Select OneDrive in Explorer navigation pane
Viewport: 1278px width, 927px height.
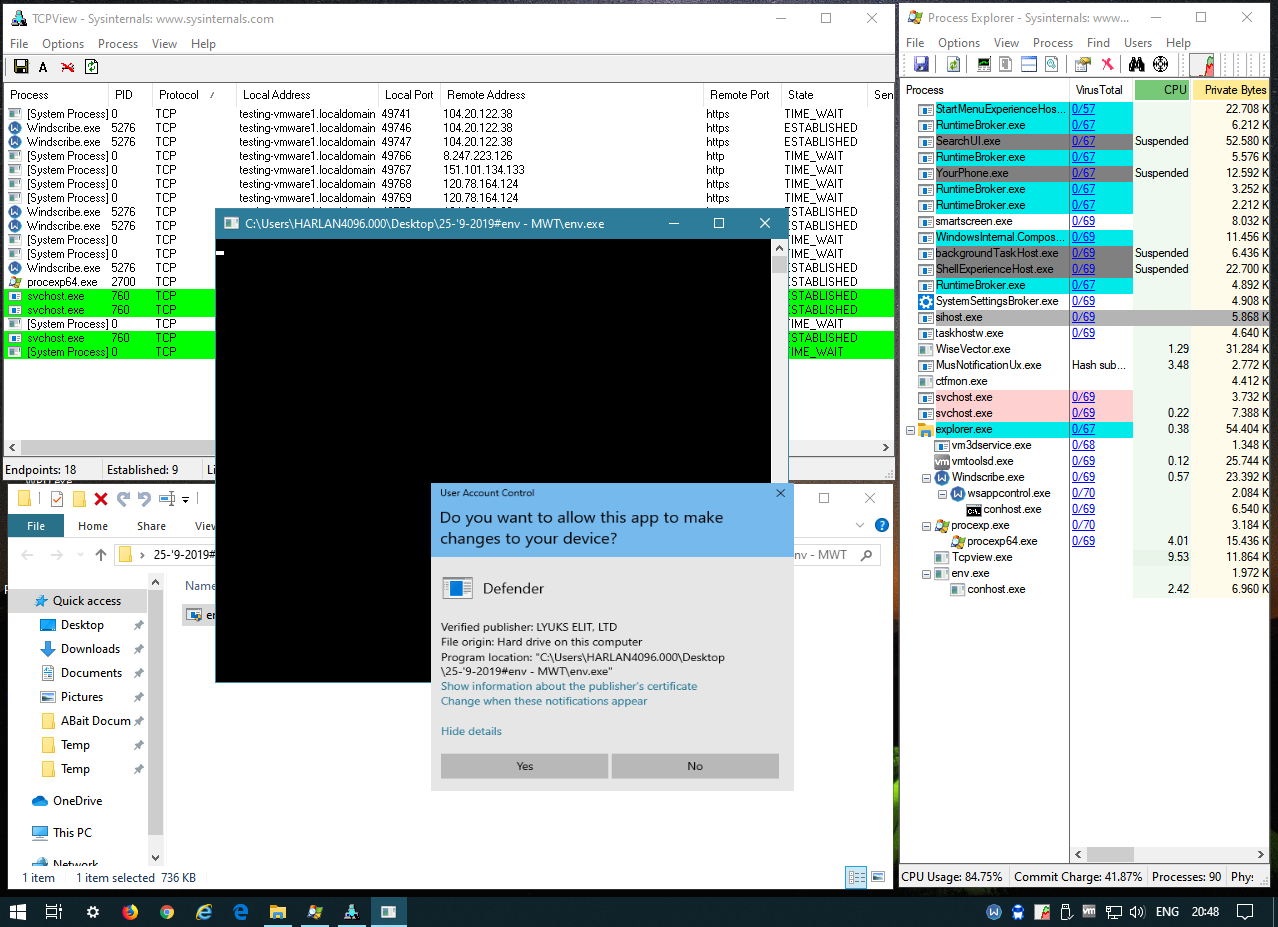click(77, 801)
